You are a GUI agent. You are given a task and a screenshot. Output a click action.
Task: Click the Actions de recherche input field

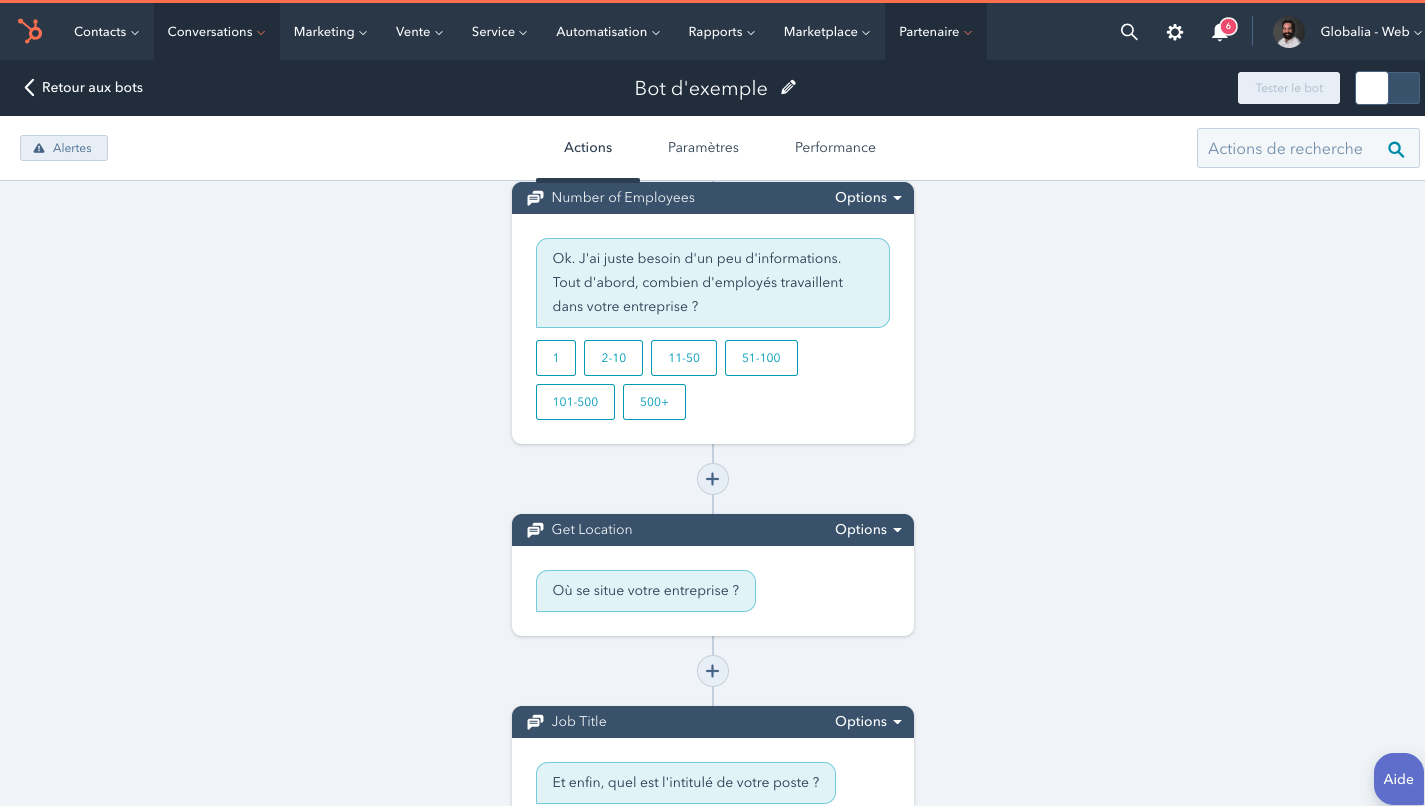(x=1285, y=149)
